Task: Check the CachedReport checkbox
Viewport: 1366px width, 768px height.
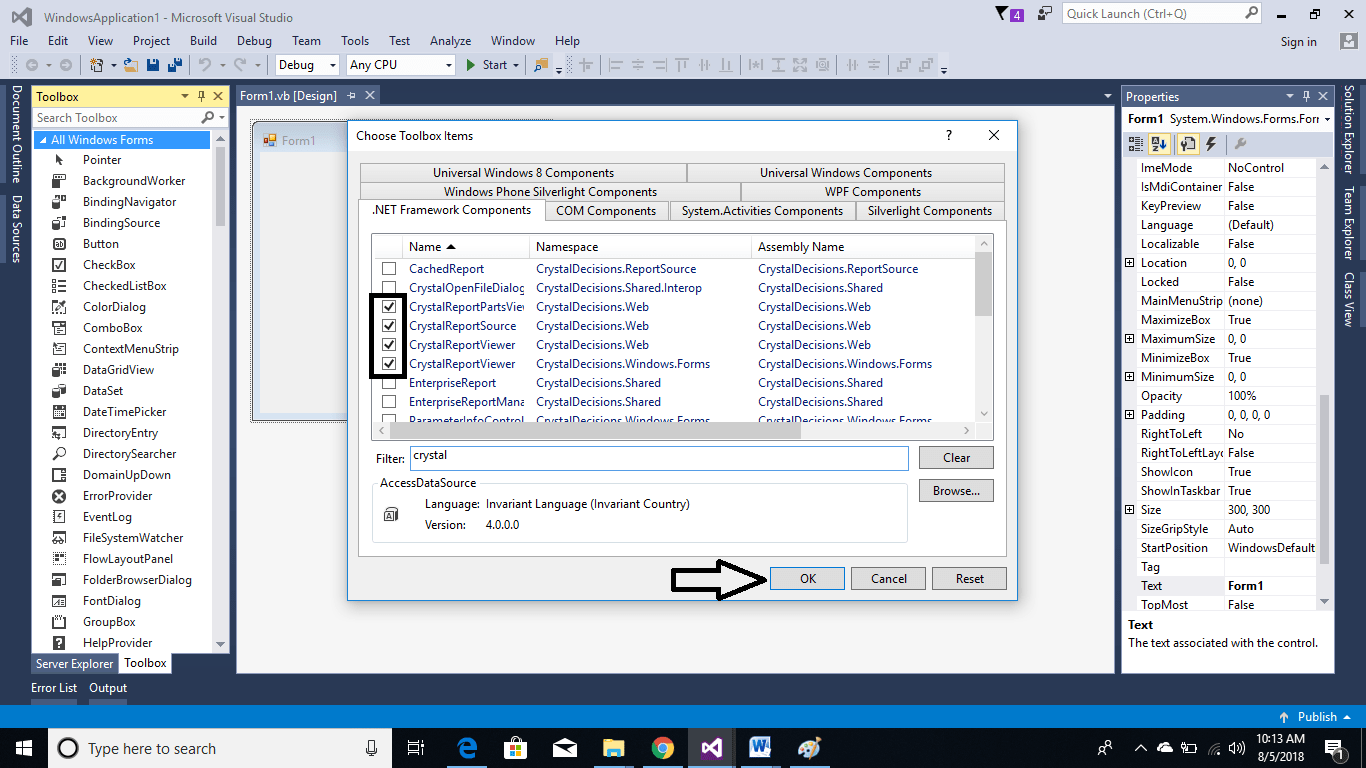Action: 389,268
